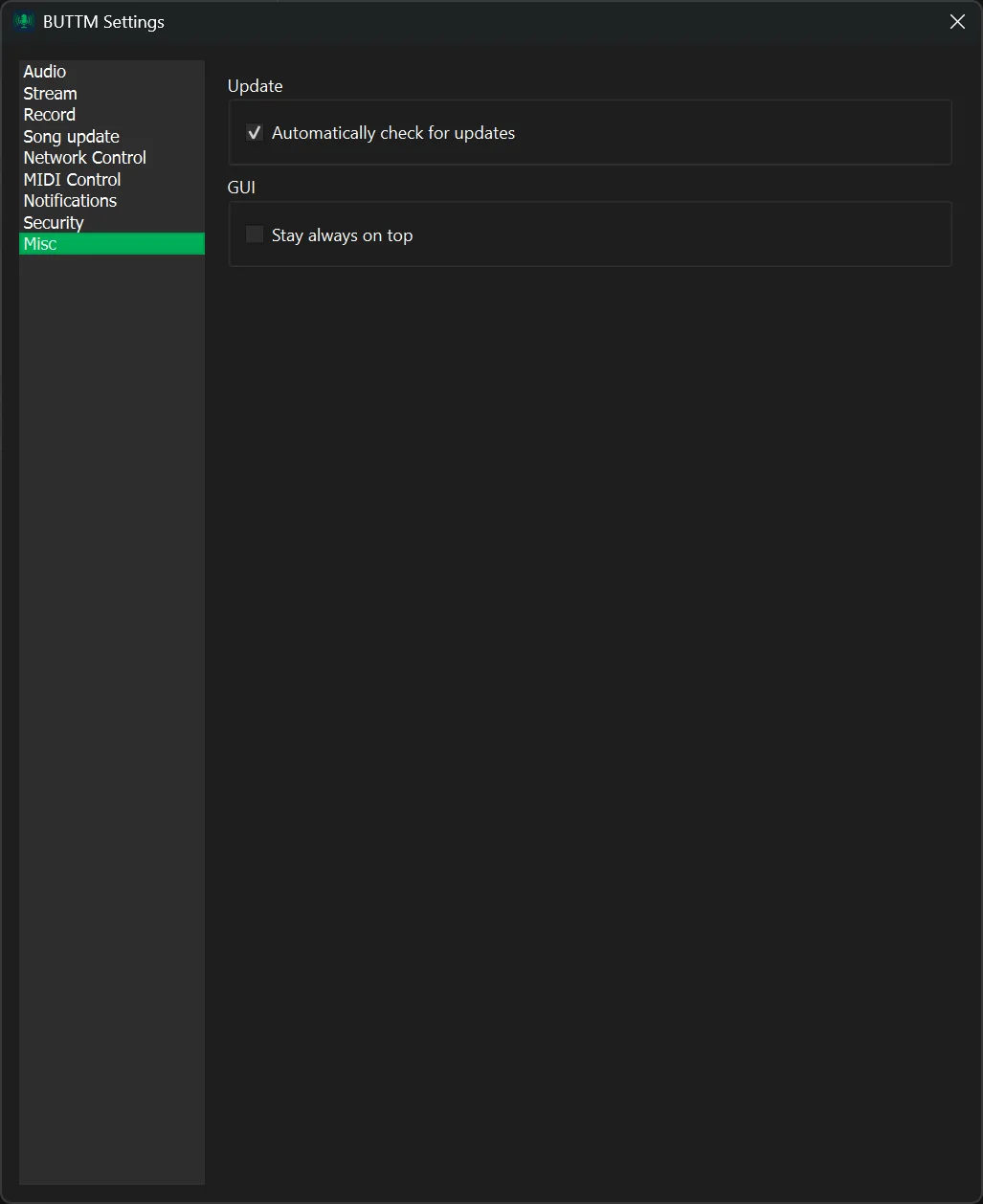Image resolution: width=983 pixels, height=1204 pixels.
Task: Open the Audio settings section
Action: pyautogui.click(x=44, y=71)
